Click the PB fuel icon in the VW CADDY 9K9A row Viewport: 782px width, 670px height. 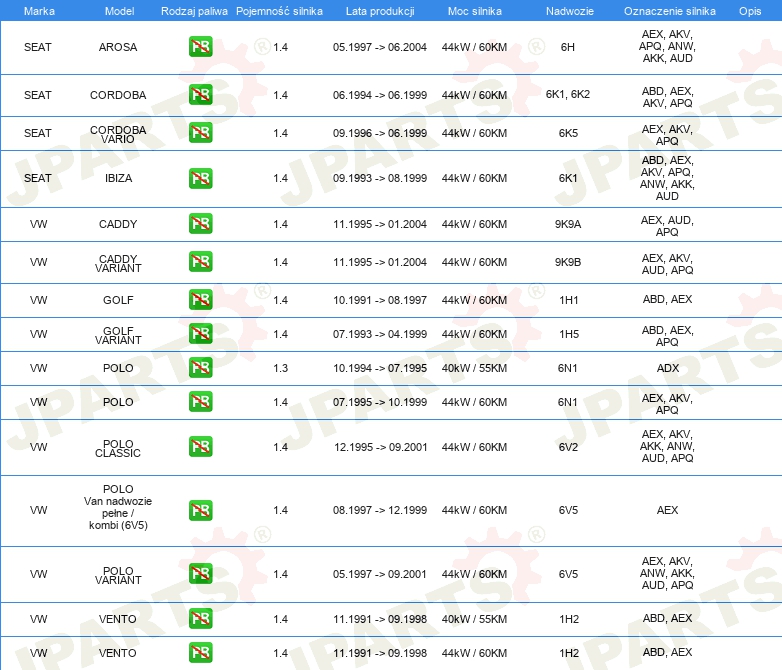coord(200,223)
